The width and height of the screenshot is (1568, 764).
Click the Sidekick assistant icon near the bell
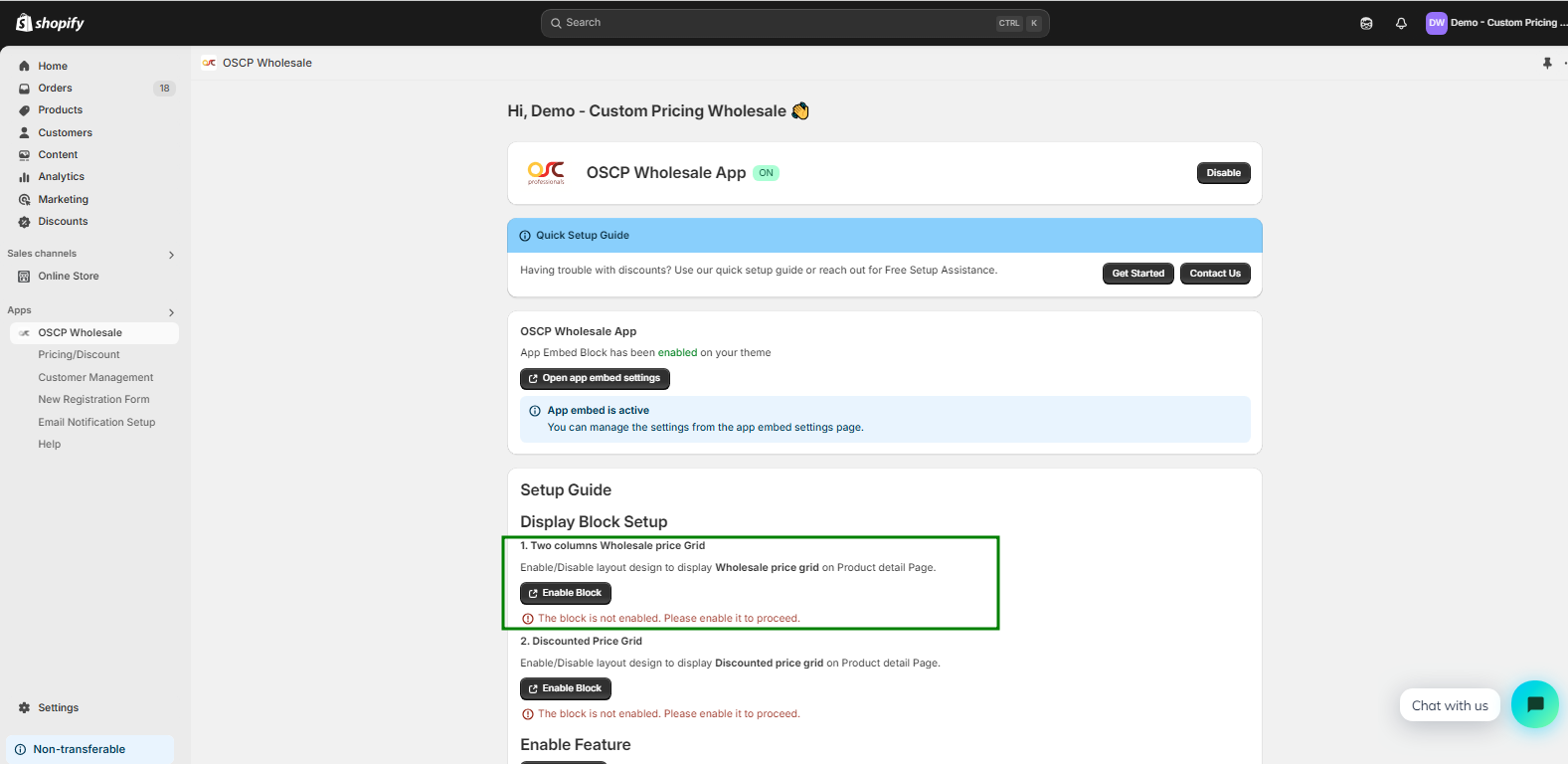1366,23
